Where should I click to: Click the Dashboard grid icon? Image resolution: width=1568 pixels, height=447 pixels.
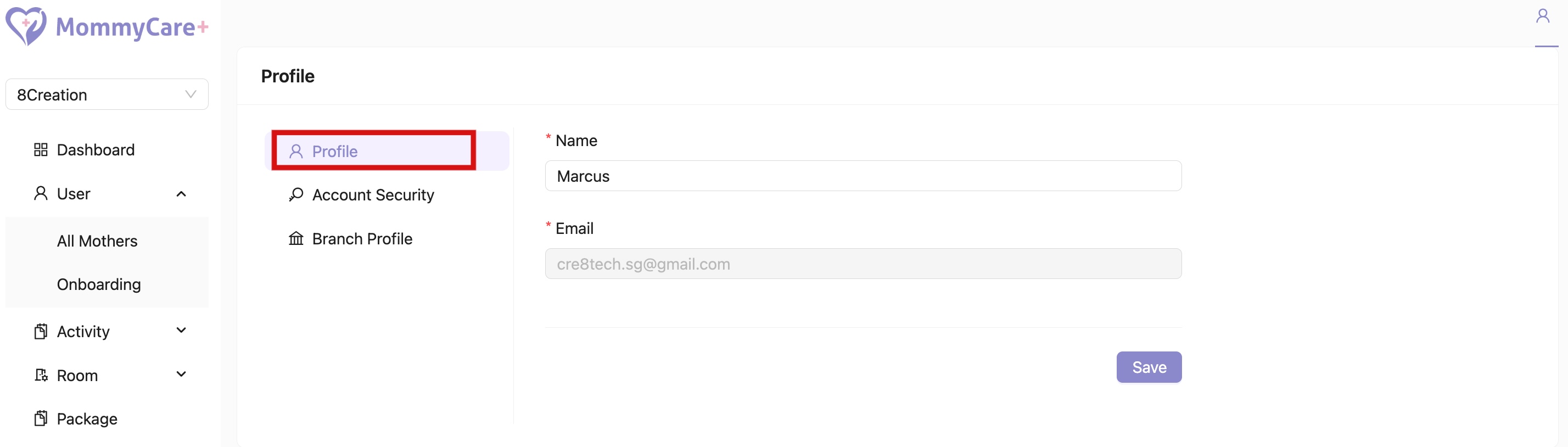tap(41, 149)
